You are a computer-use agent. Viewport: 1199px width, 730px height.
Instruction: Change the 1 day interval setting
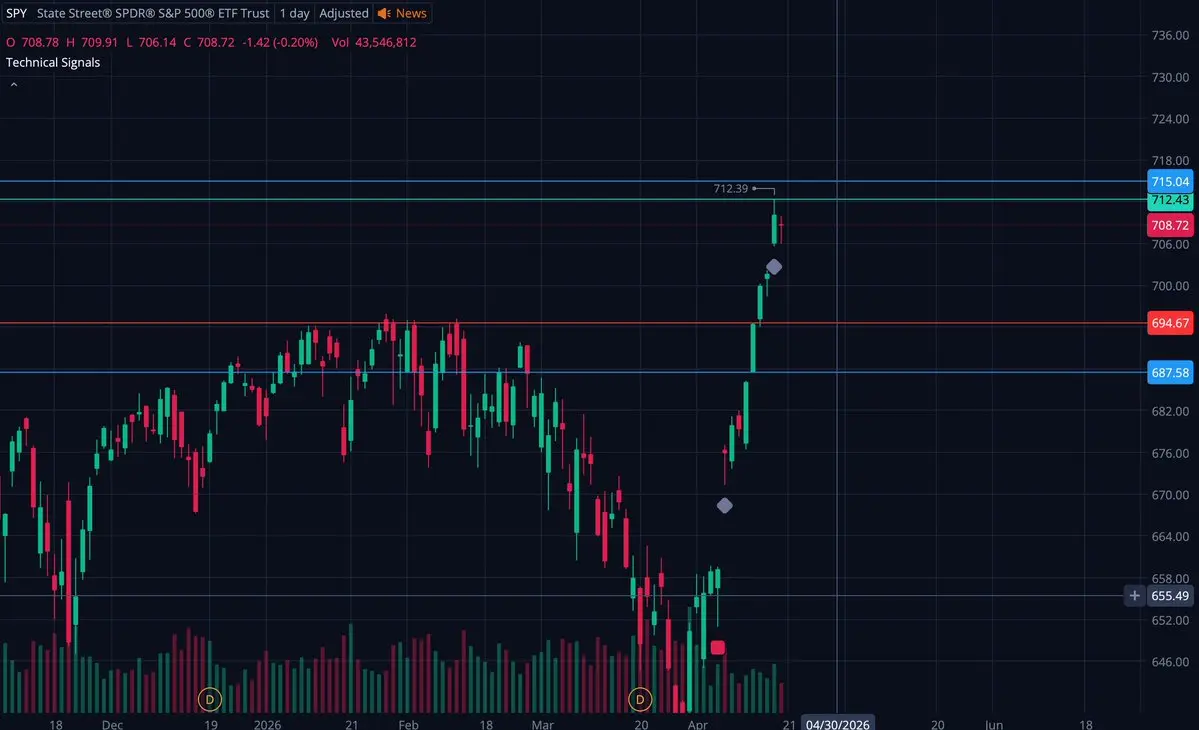tap(294, 13)
